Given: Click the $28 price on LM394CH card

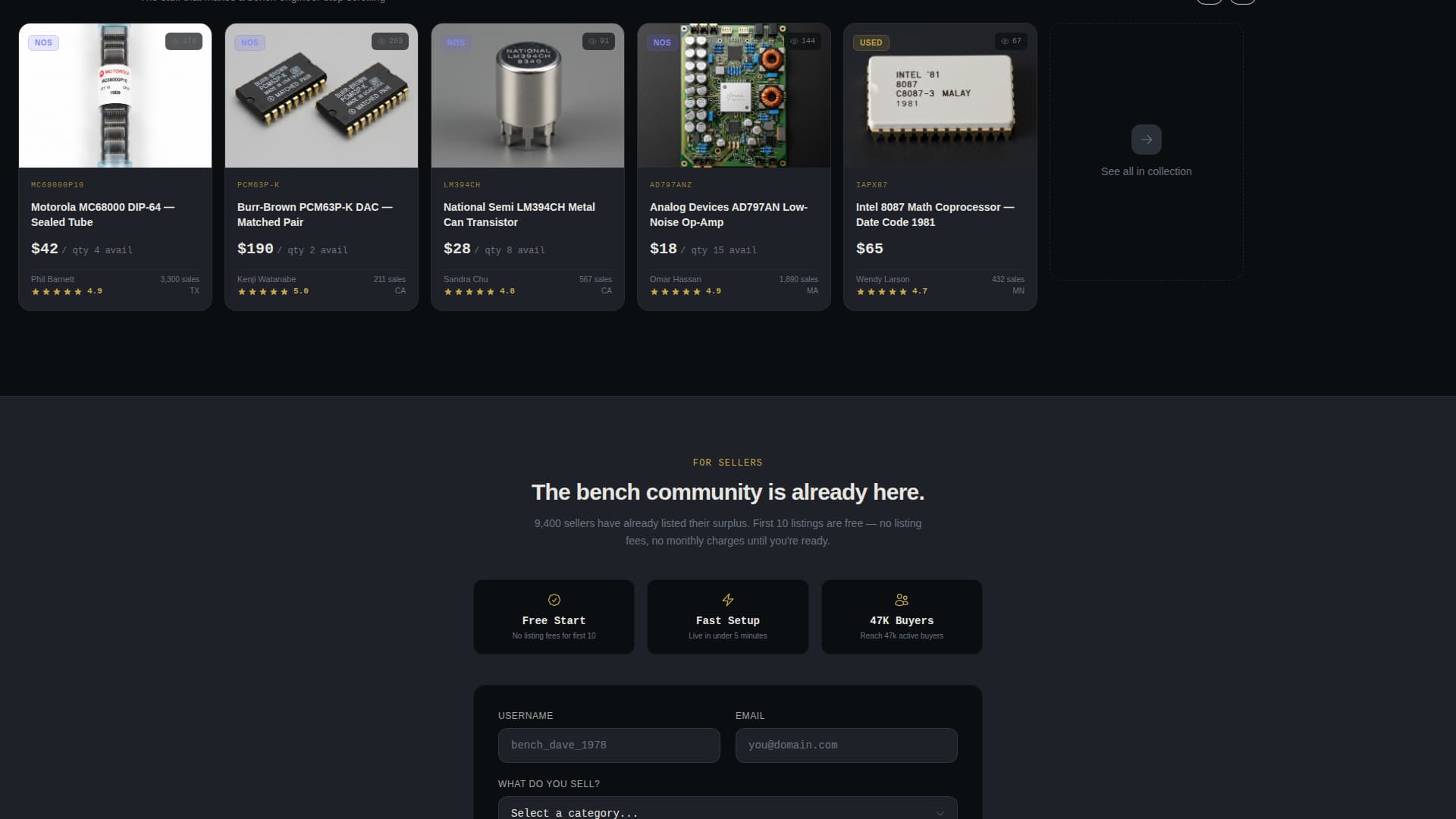Looking at the screenshot, I should (457, 249).
